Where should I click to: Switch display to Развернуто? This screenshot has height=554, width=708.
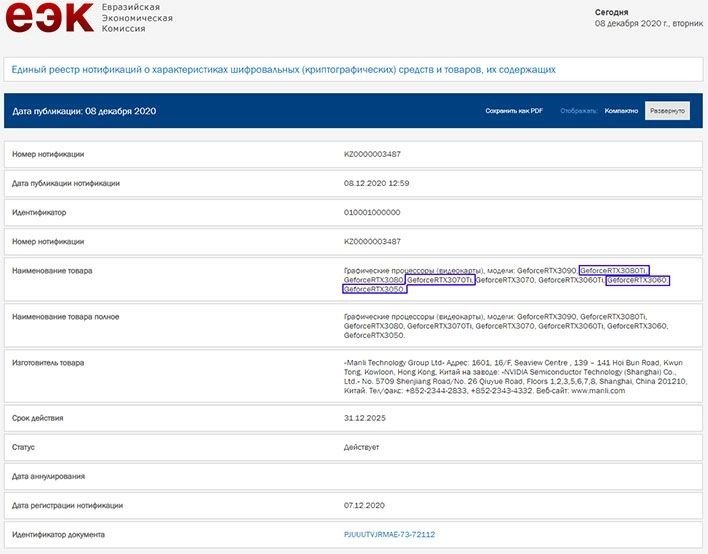point(667,111)
